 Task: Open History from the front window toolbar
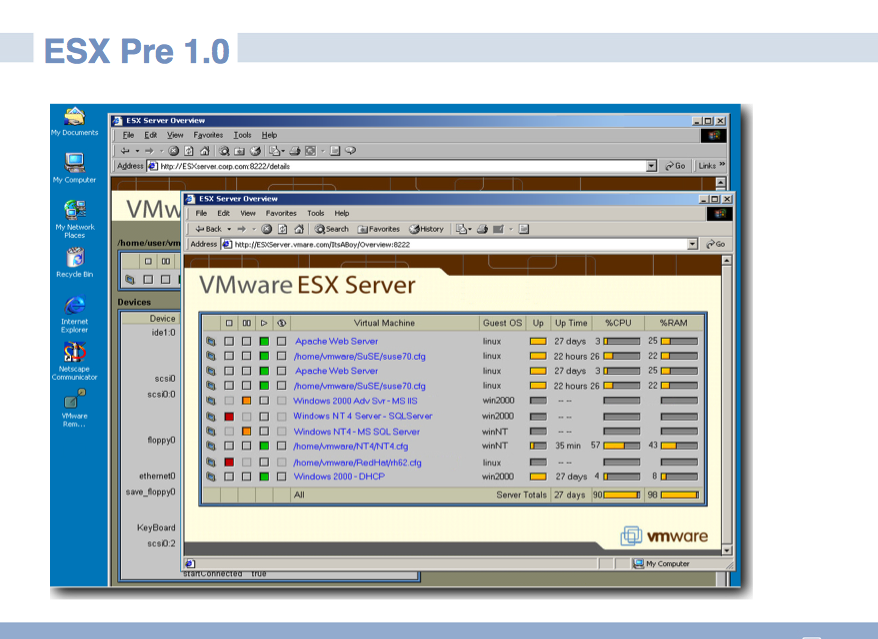[x=426, y=229]
